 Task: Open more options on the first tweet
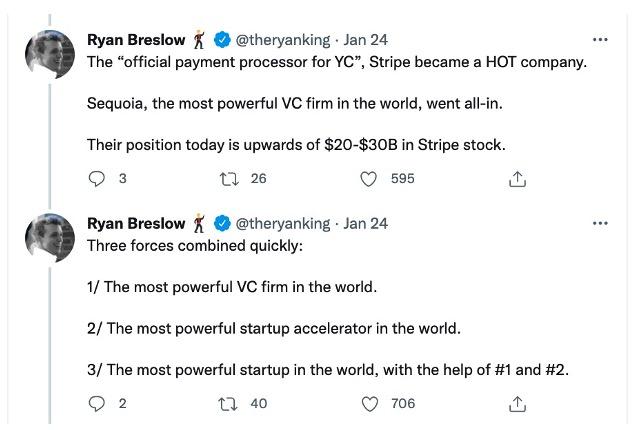tap(600, 40)
